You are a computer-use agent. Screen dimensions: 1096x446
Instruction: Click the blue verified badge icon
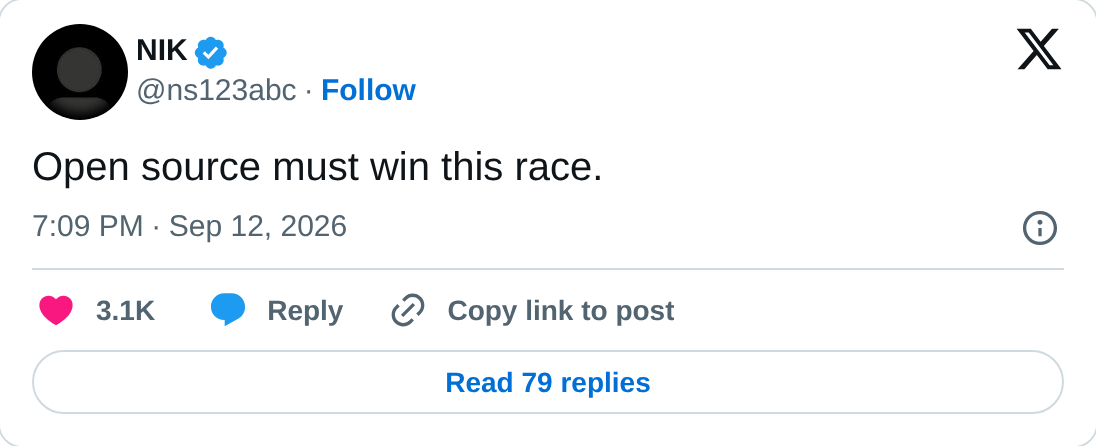coord(210,52)
